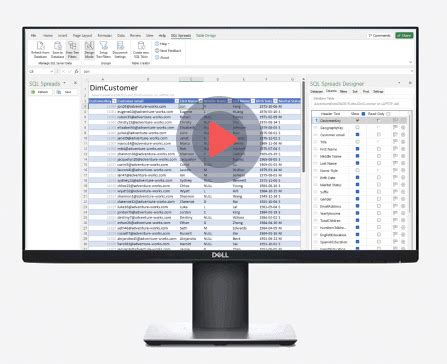Screen dimensions: 447x364
Task: Switch to the Data ribbon tab
Action: pos(121,35)
